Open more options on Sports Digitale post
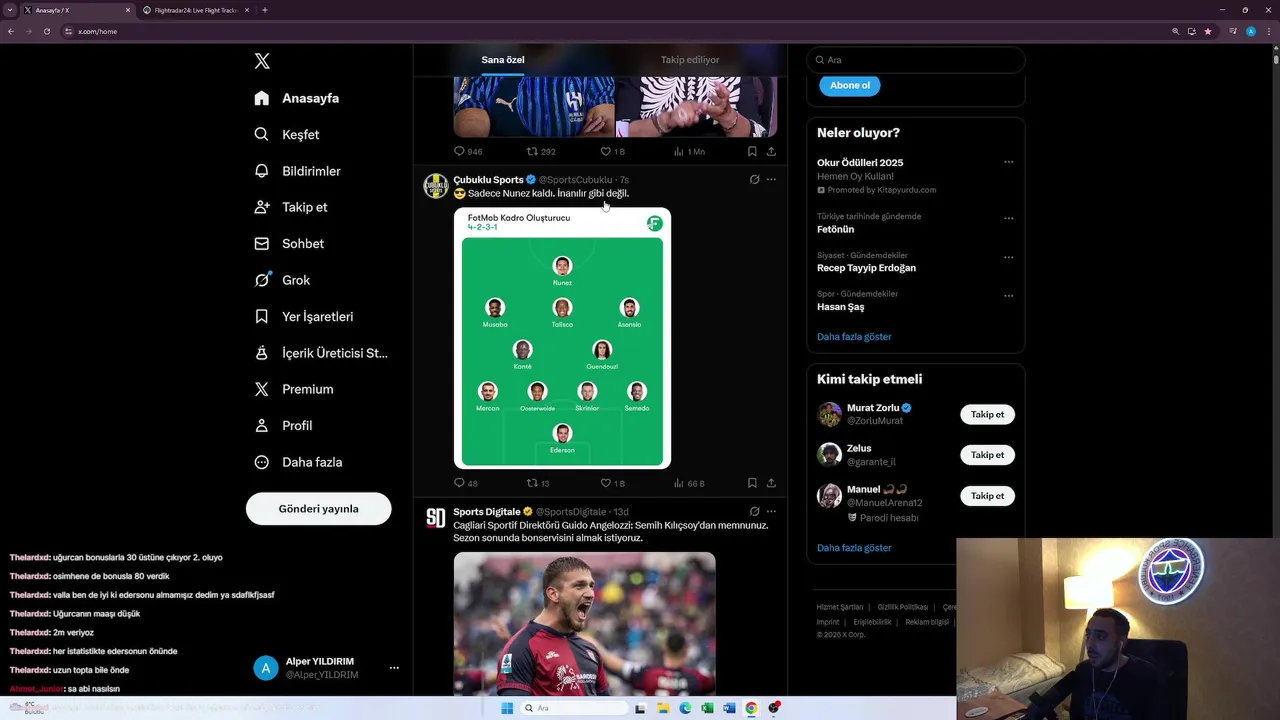The height and width of the screenshot is (720, 1280). coord(771,512)
